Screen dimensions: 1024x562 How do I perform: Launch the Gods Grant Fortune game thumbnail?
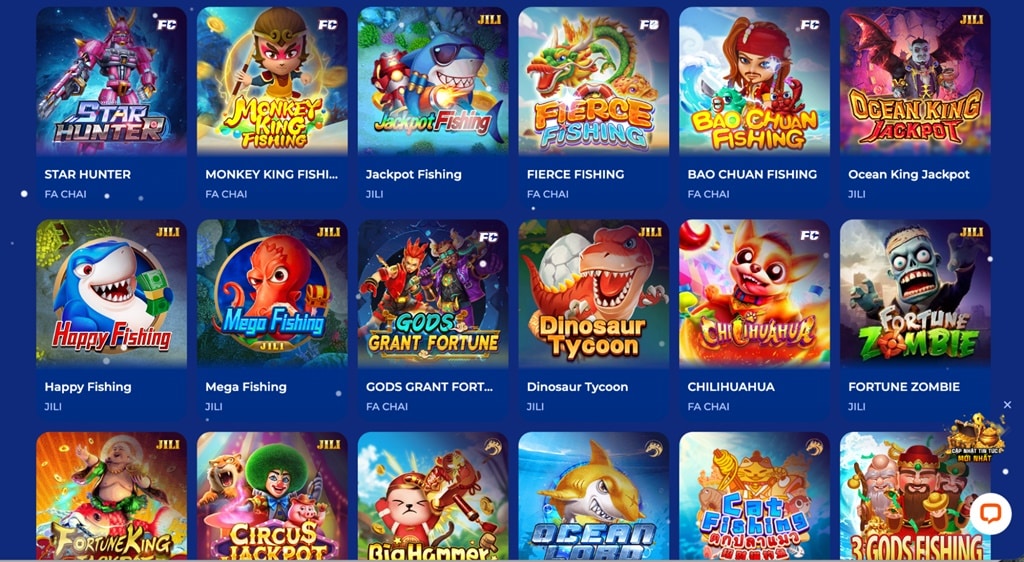(433, 293)
